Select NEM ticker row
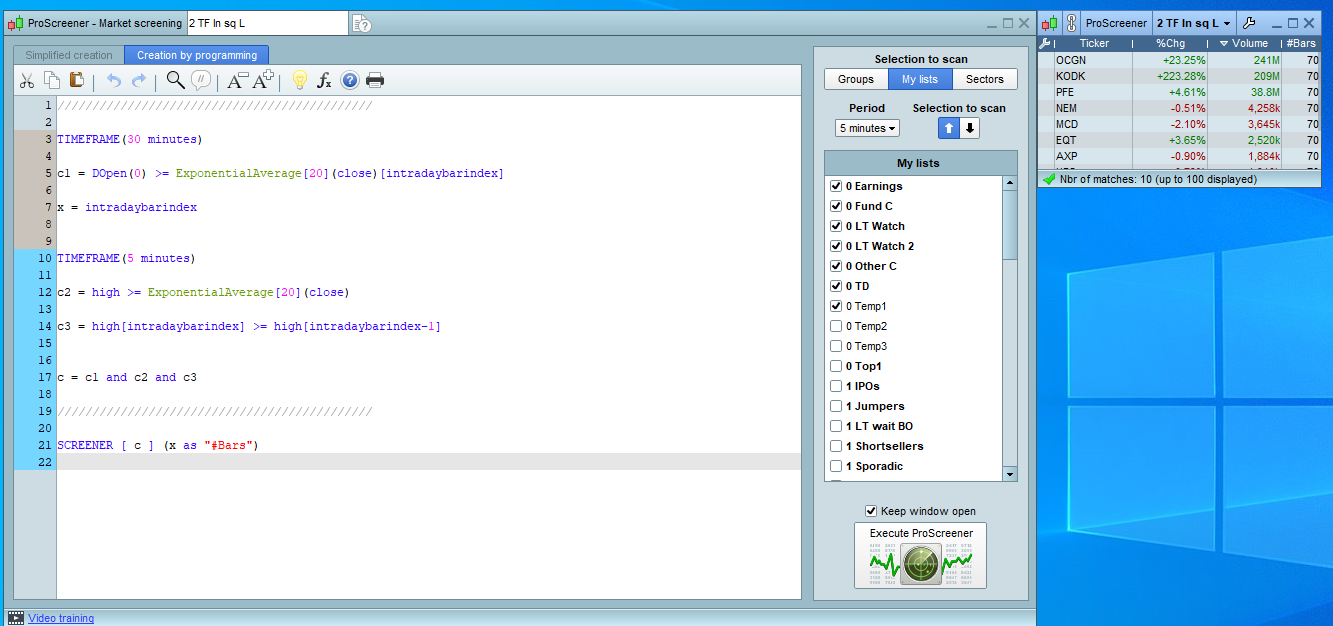Image resolution: width=1333 pixels, height=626 pixels. [1181, 108]
